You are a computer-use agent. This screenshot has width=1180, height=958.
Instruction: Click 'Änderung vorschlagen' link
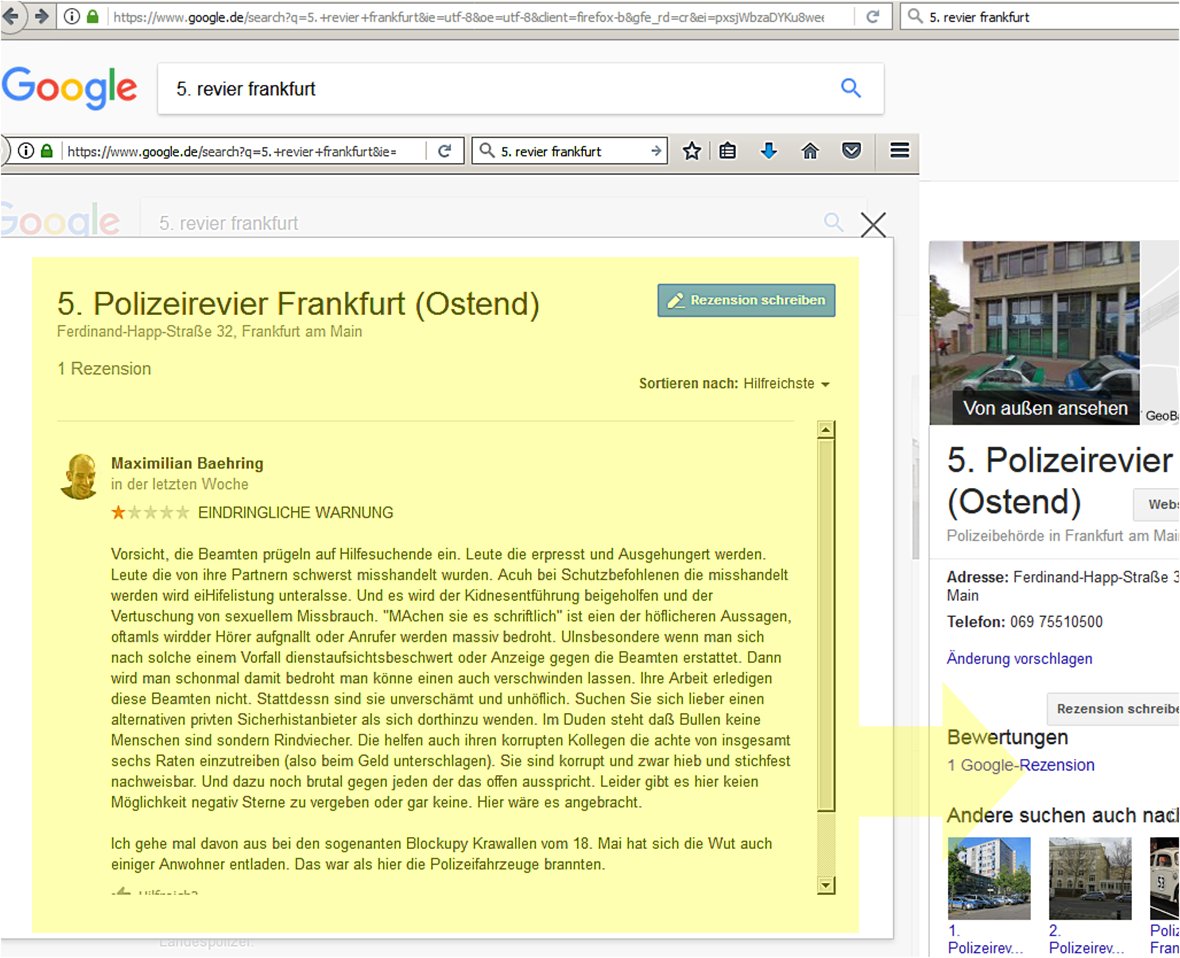click(x=1020, y=658)
